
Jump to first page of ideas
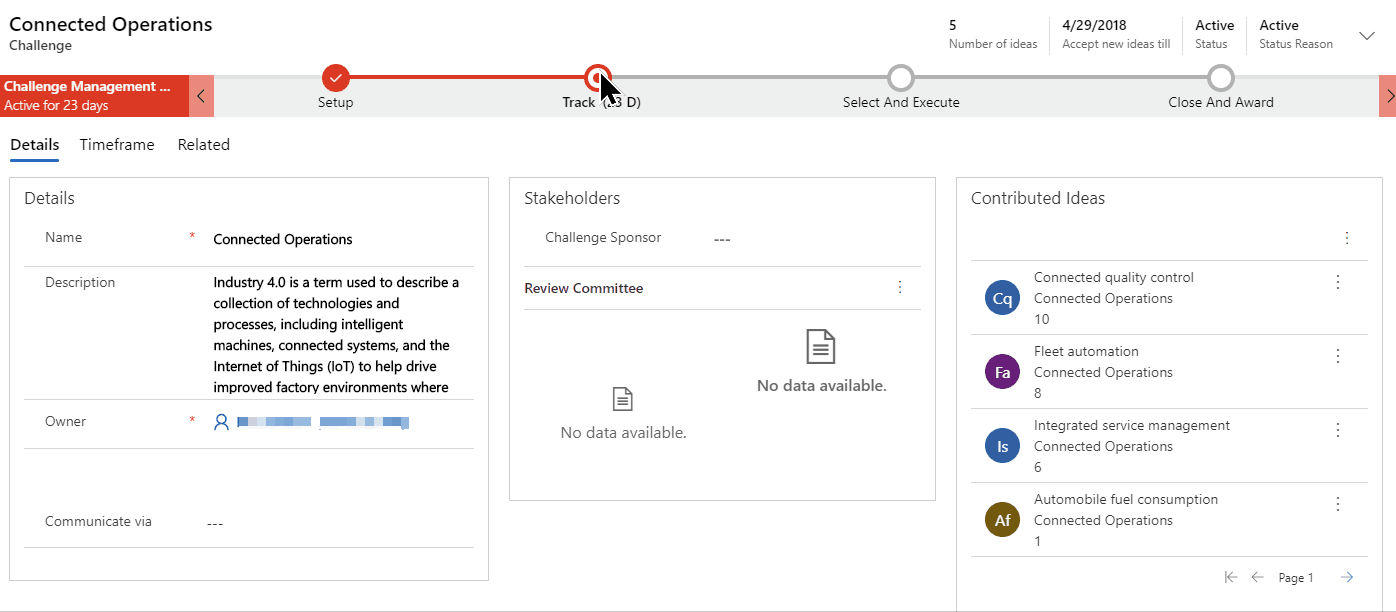click(1231, 577)
